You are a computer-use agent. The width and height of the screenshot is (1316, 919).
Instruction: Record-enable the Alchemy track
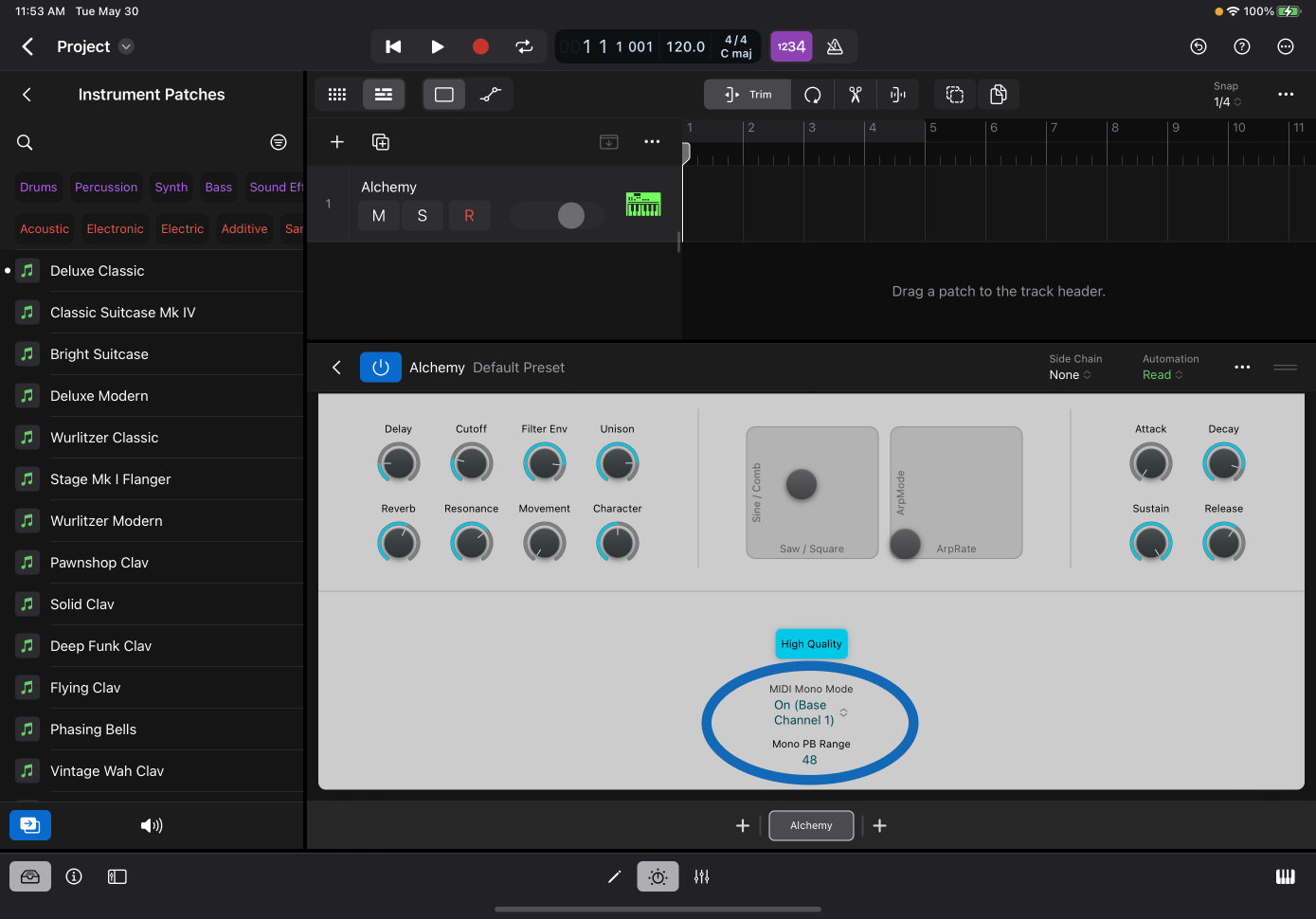[468, 216]
